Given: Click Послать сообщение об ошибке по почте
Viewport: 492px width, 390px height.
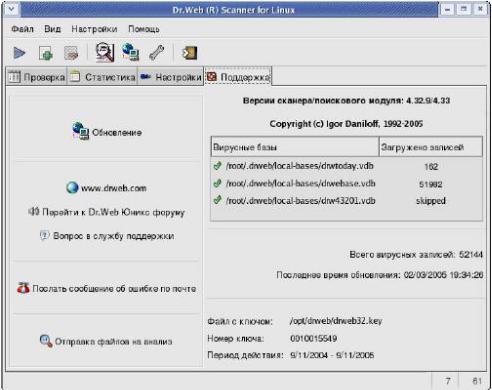Looking at the screenshot, I should pos(107,288).
